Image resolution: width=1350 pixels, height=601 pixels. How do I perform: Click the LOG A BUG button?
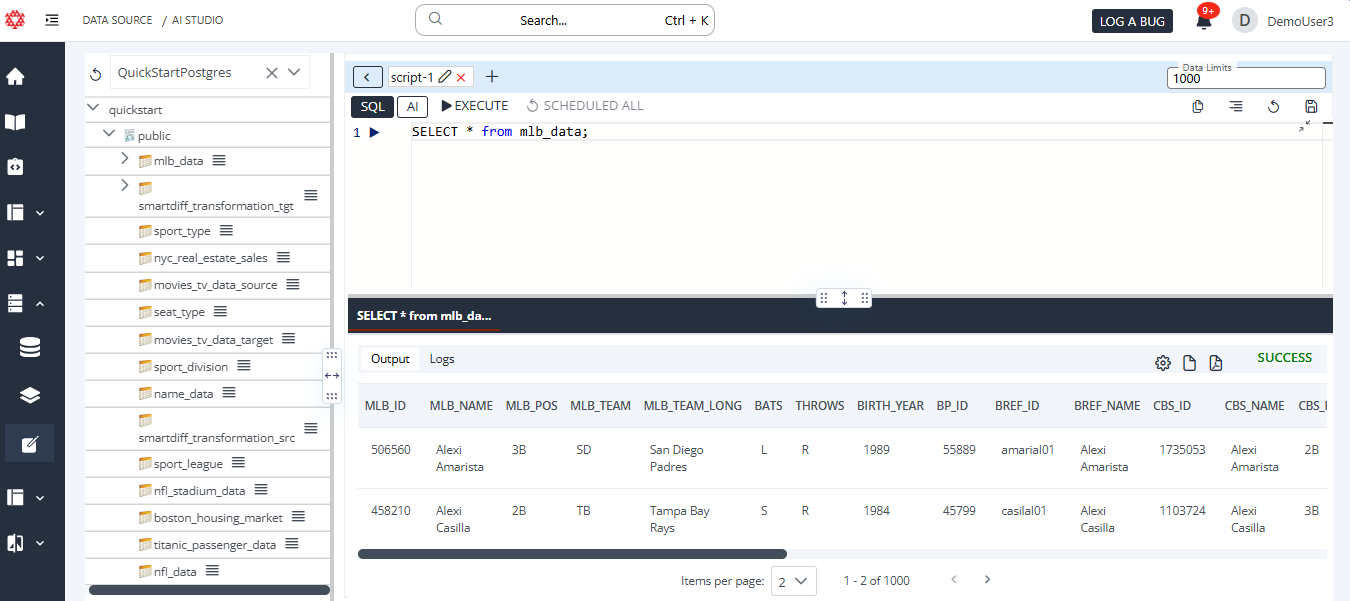[x=1132, y=21]
